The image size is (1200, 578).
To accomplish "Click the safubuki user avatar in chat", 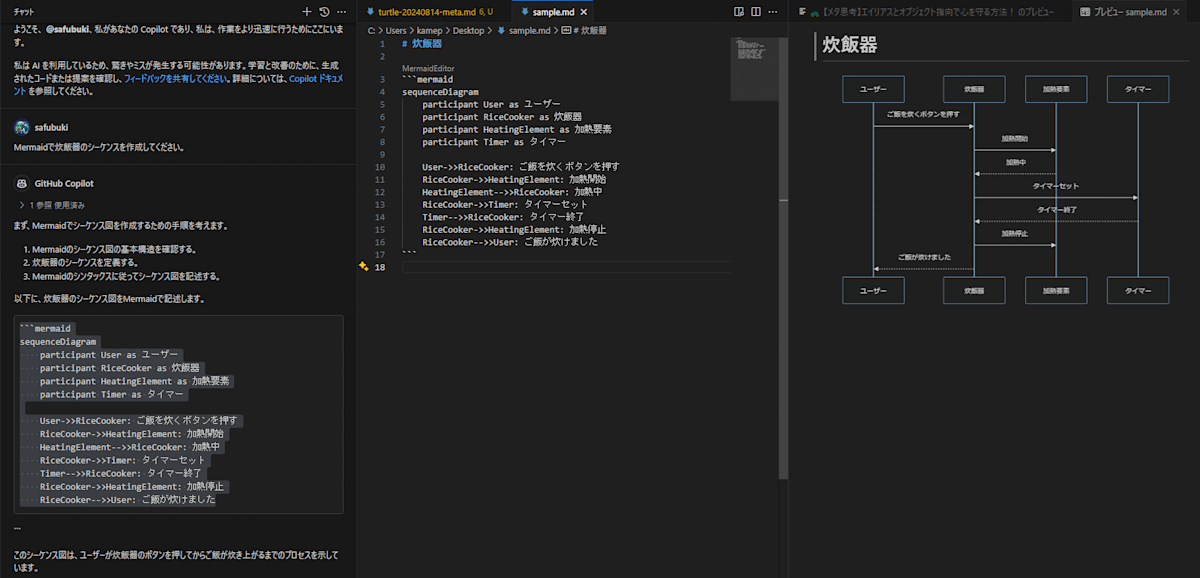I will pyautogui.click(x=22, y=128).
